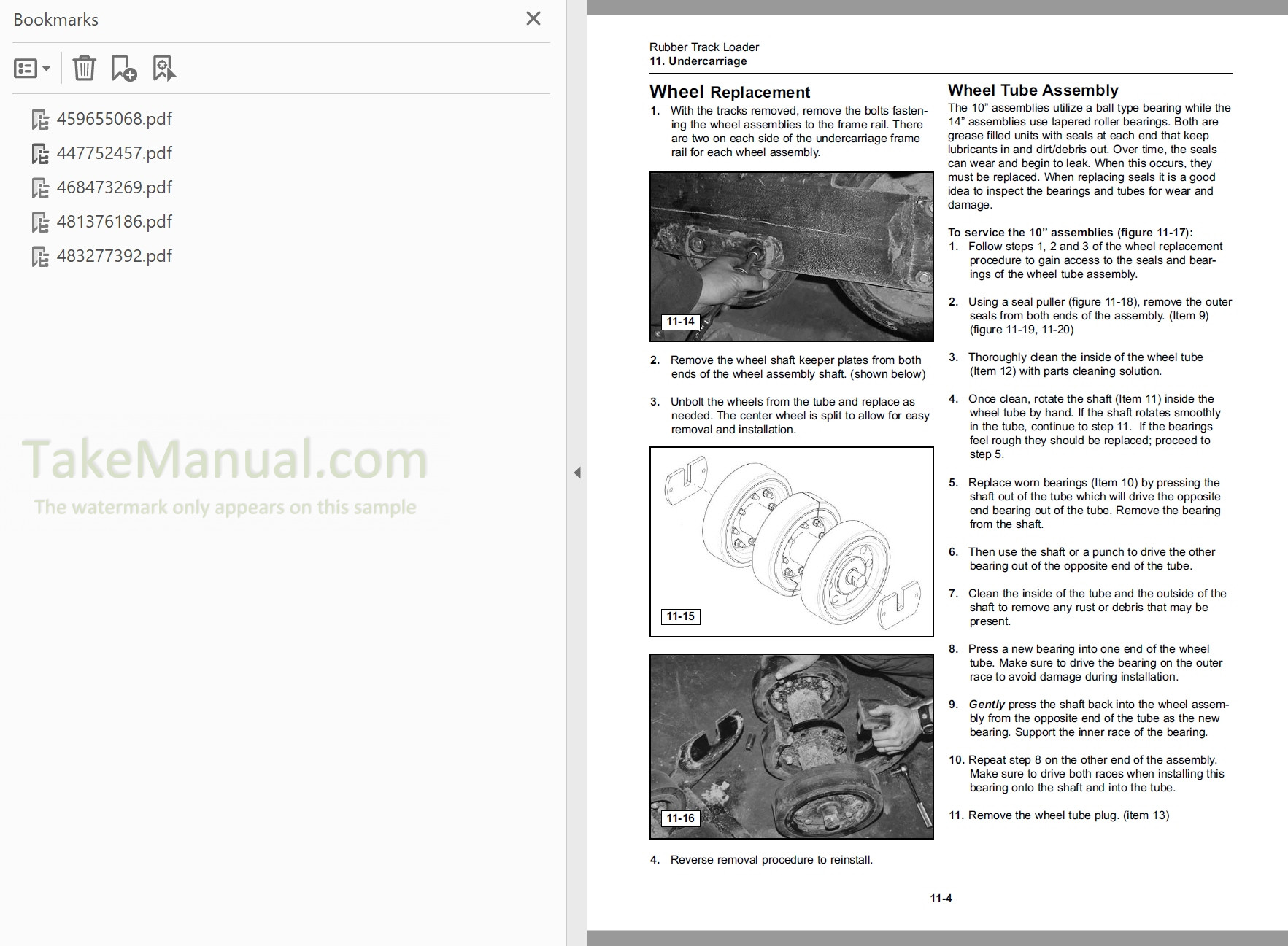Create a new bookmark
The image size is (1288, 946).
tap(124, 68)
